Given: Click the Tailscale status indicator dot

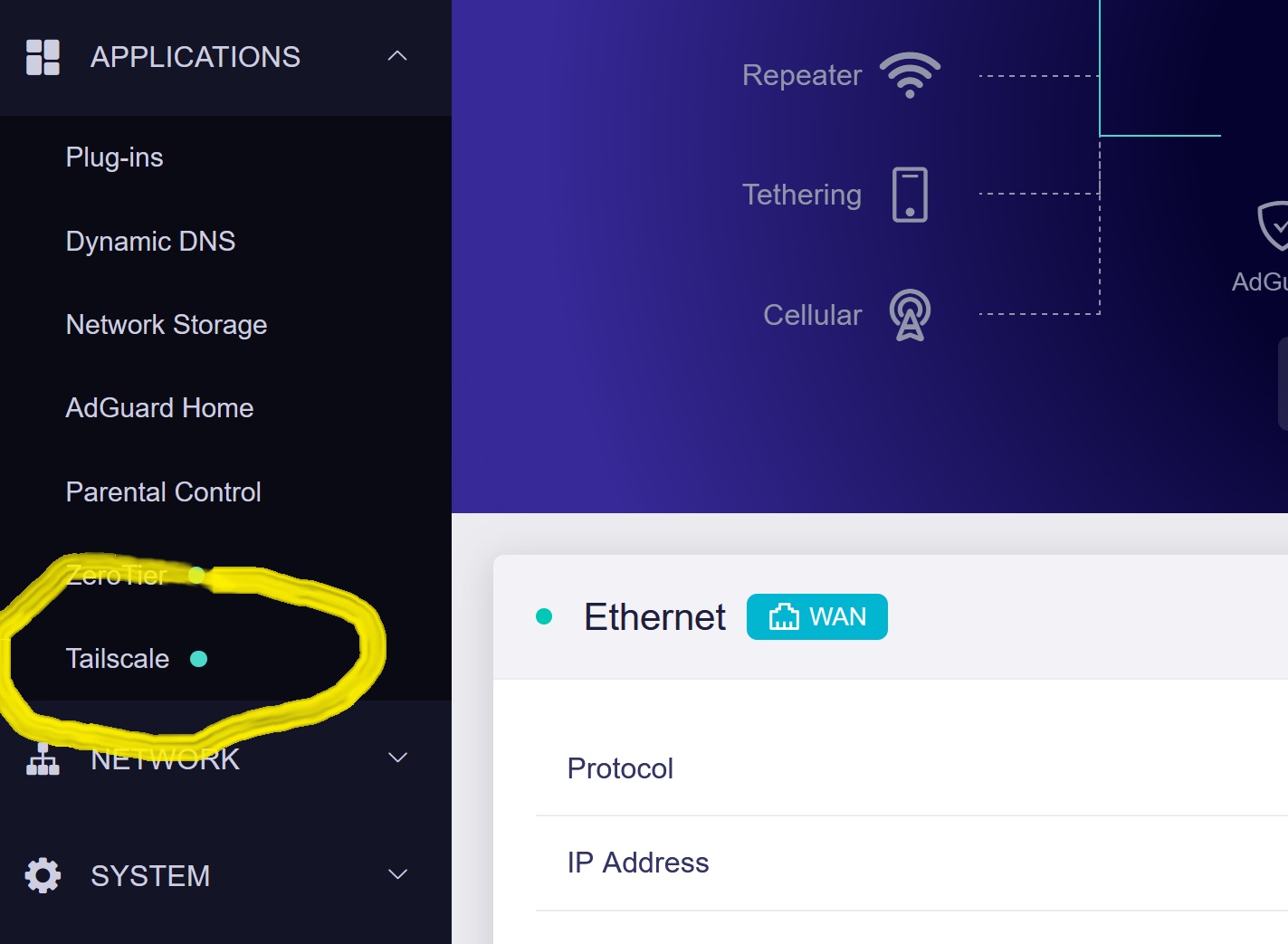Looking at the screenshot, I should (199, 659).
